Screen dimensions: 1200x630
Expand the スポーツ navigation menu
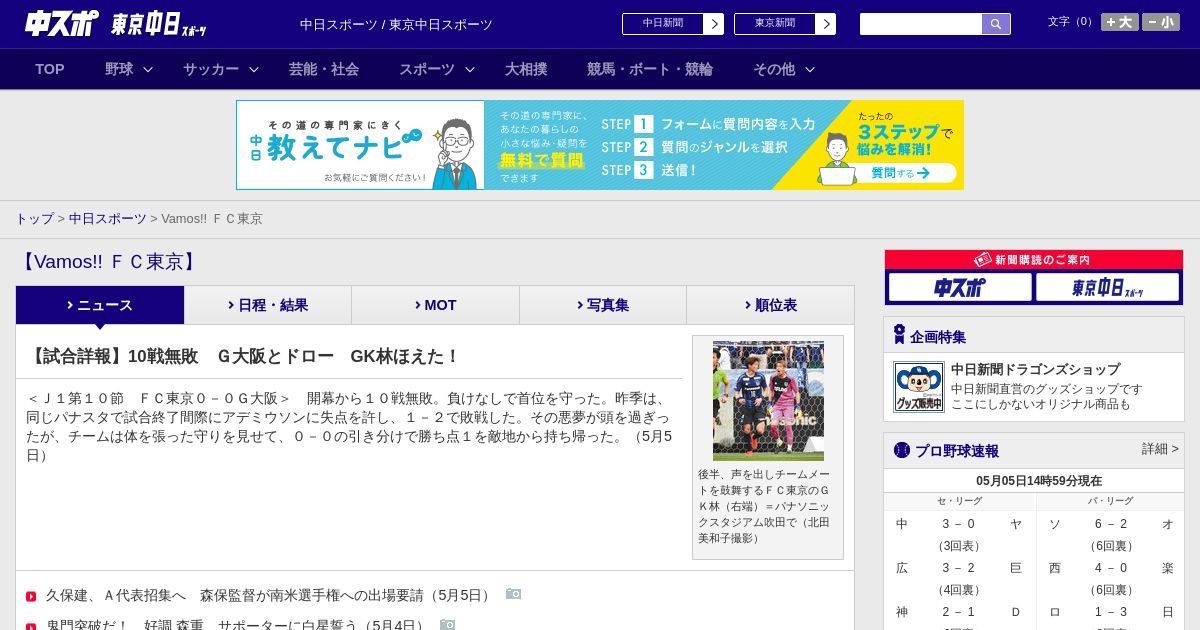coord(437,69)
